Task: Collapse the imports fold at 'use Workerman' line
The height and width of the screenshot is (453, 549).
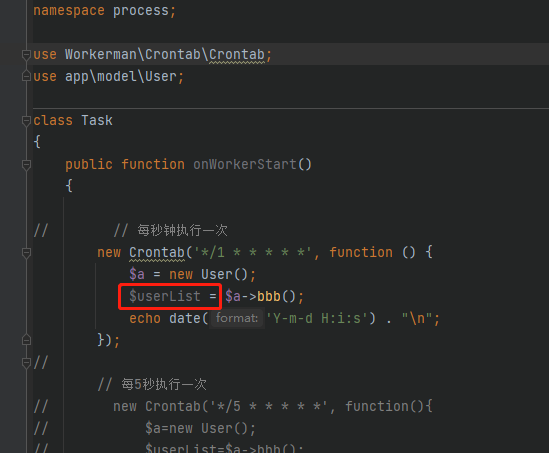Action: 26,55
